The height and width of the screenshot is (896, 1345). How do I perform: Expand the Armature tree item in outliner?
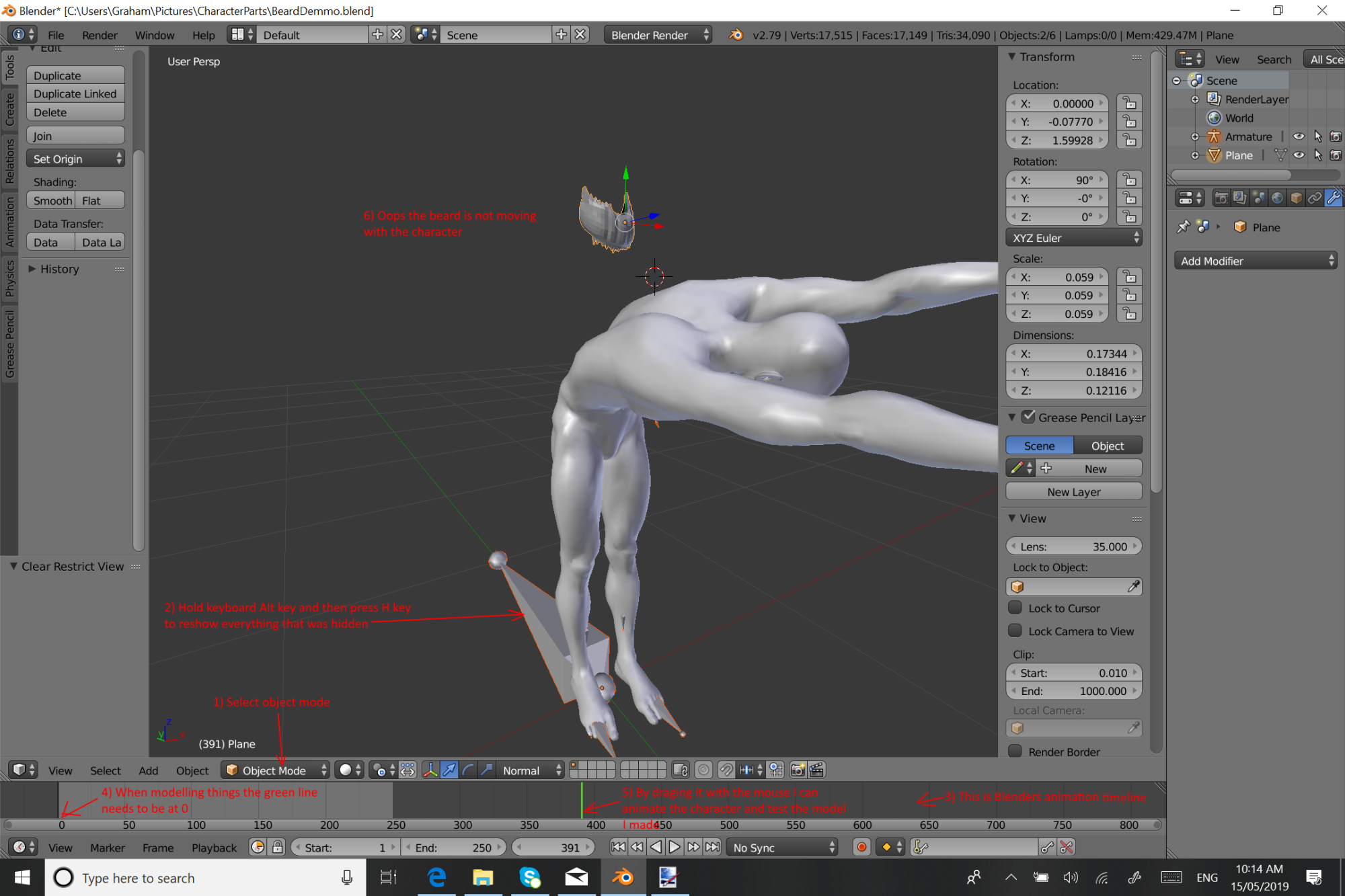[x=1195, y=136]
